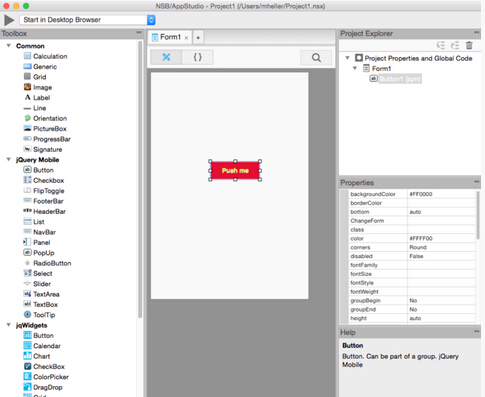The image size is (485, 397).
Task: Open code view curly braces icon
Action: click(x=198, y=57)
